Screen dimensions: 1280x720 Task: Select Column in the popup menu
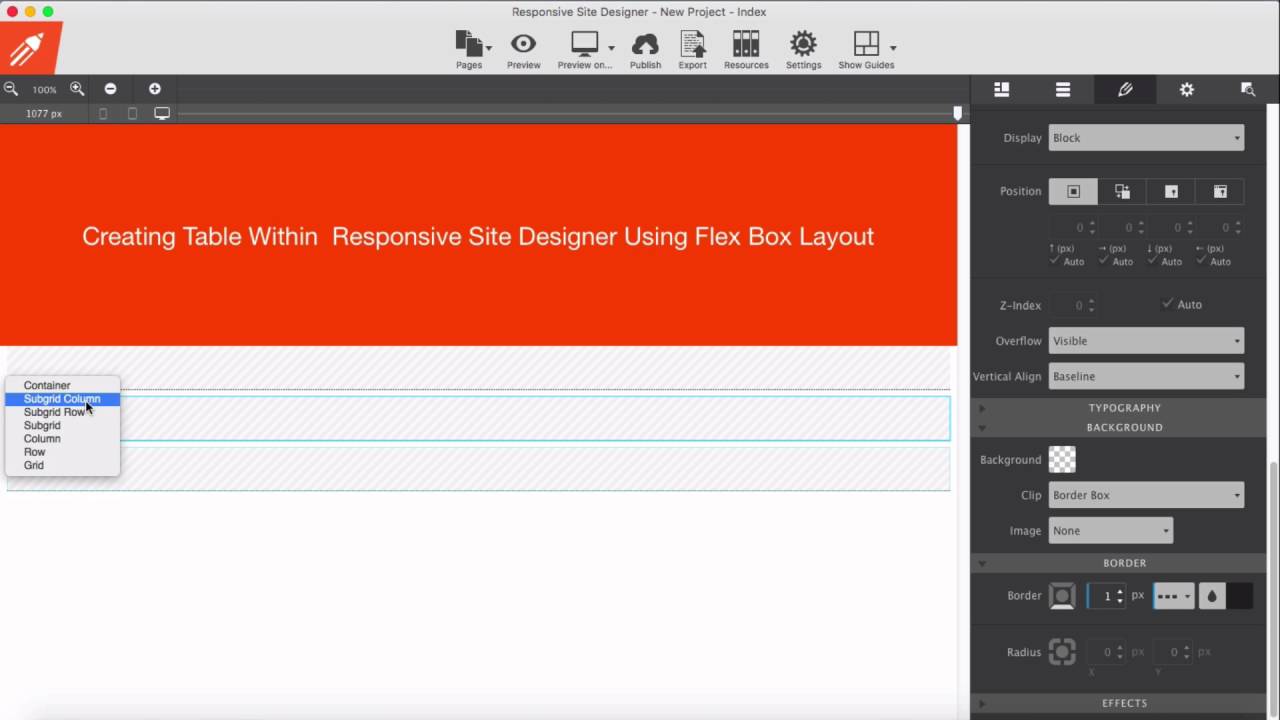click(62, 438)
